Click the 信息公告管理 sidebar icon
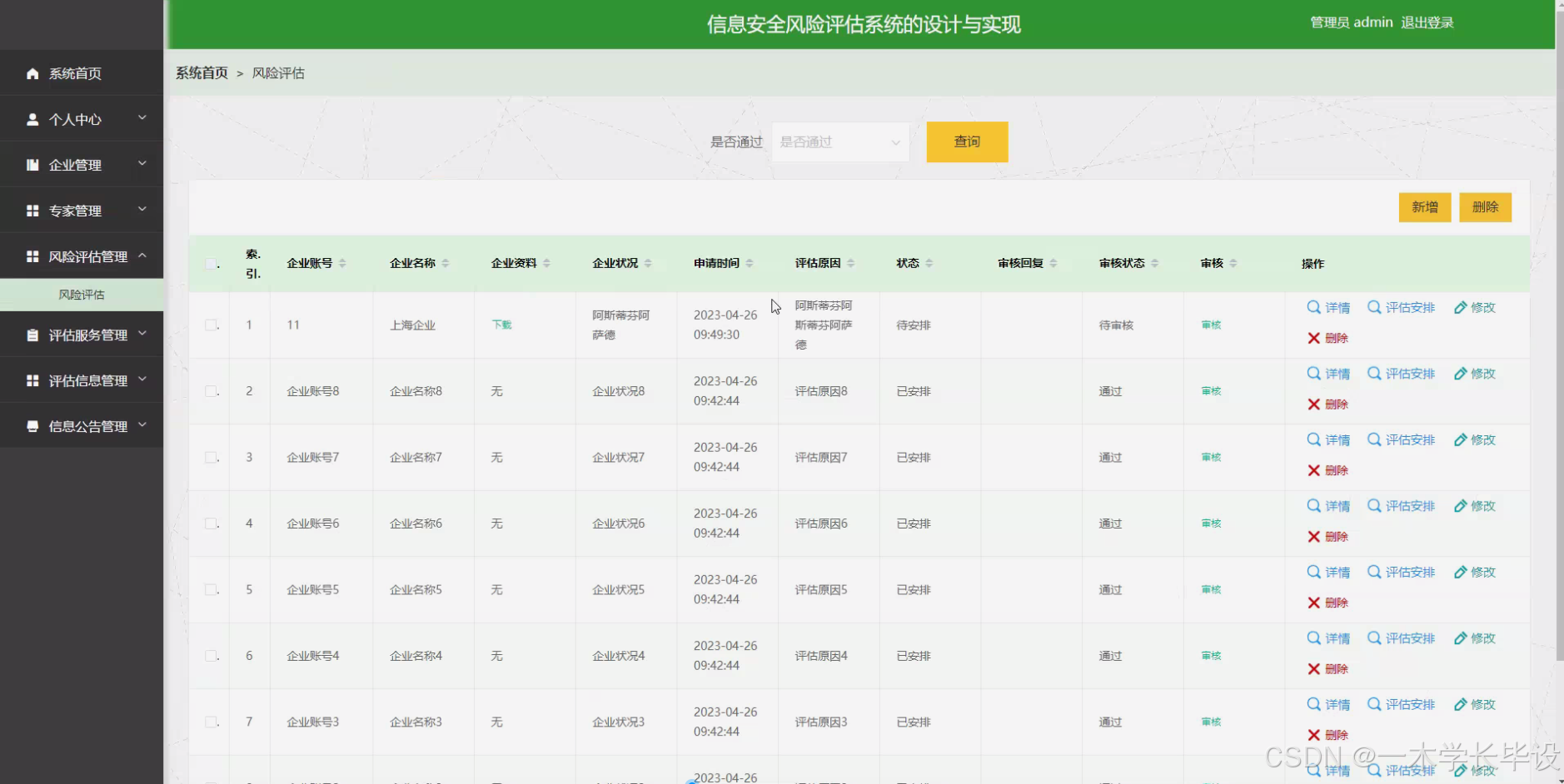 click(32, 425)
